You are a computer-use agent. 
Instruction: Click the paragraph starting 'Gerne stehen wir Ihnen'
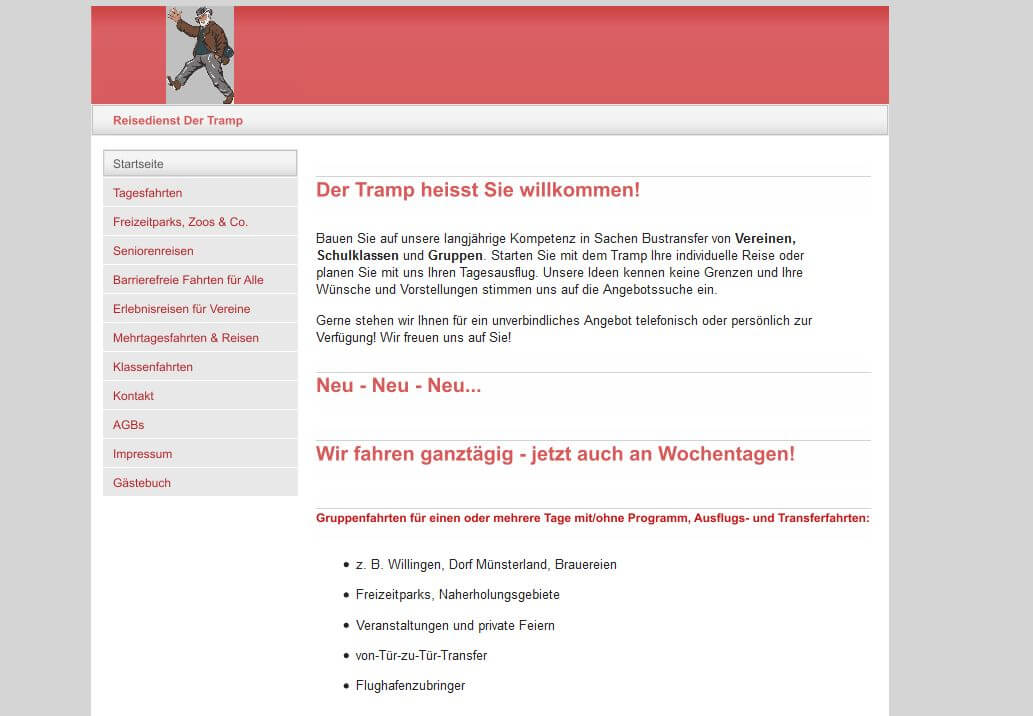tap(564, 329)
